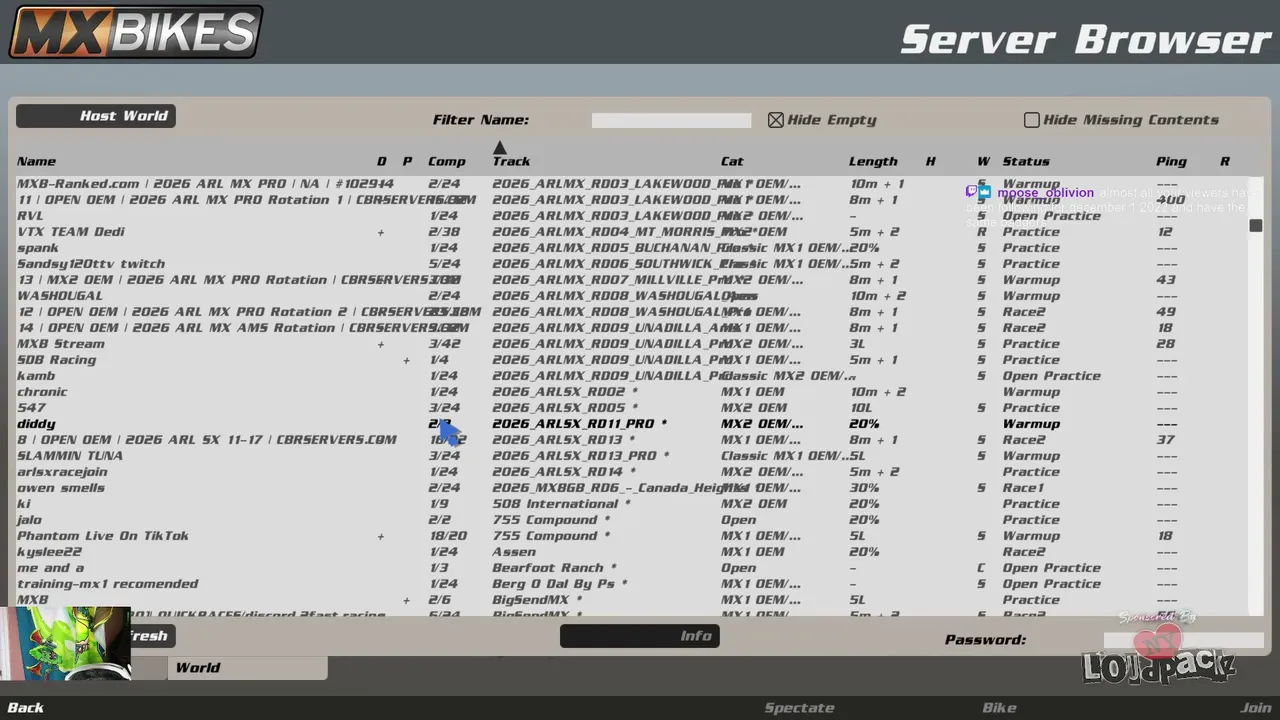Grab the server list scrollbar thumb
Viewport: 1280px width, 720px height.
1256,225
